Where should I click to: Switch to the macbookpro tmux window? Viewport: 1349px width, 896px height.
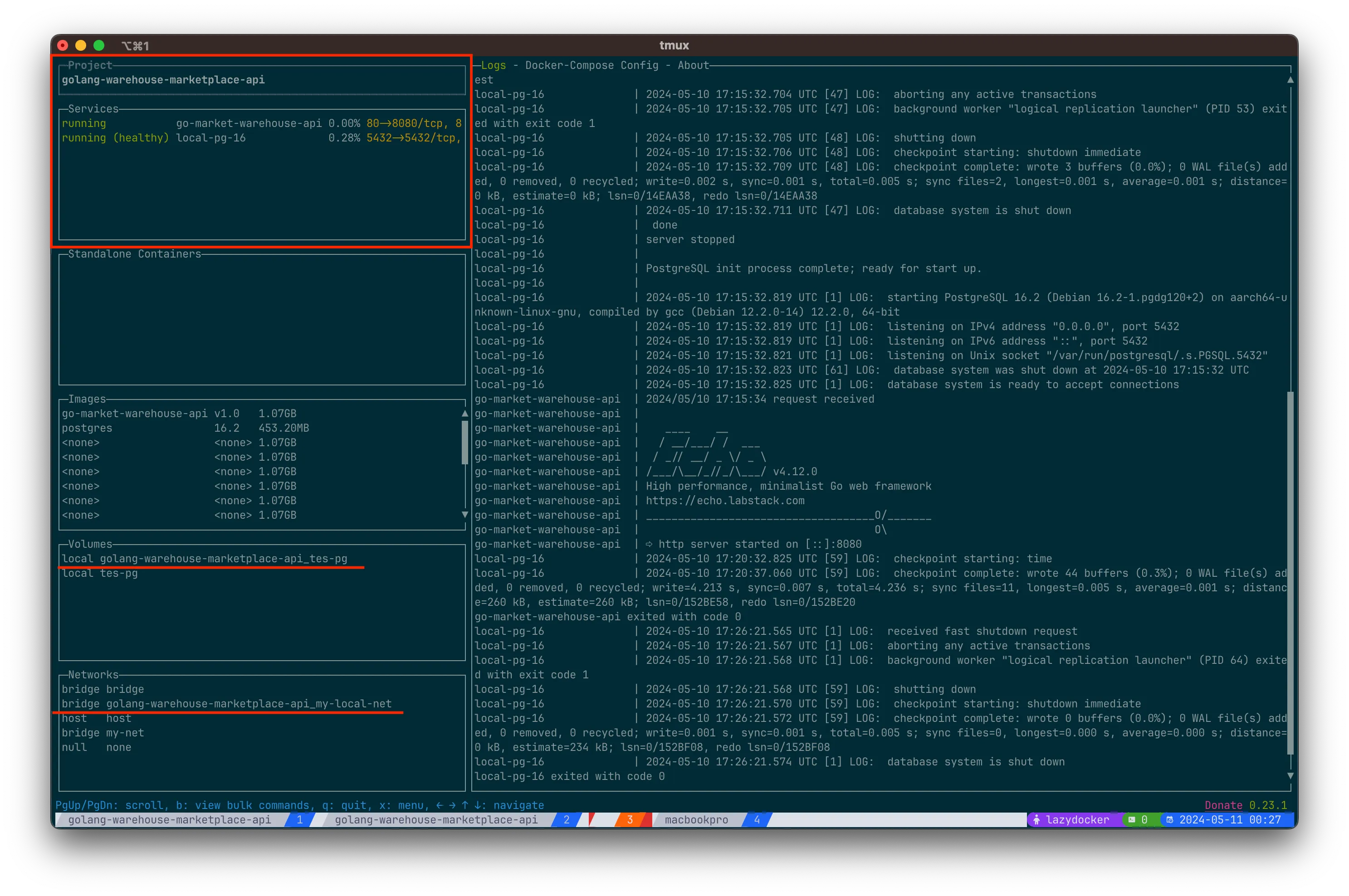point(696,819)
